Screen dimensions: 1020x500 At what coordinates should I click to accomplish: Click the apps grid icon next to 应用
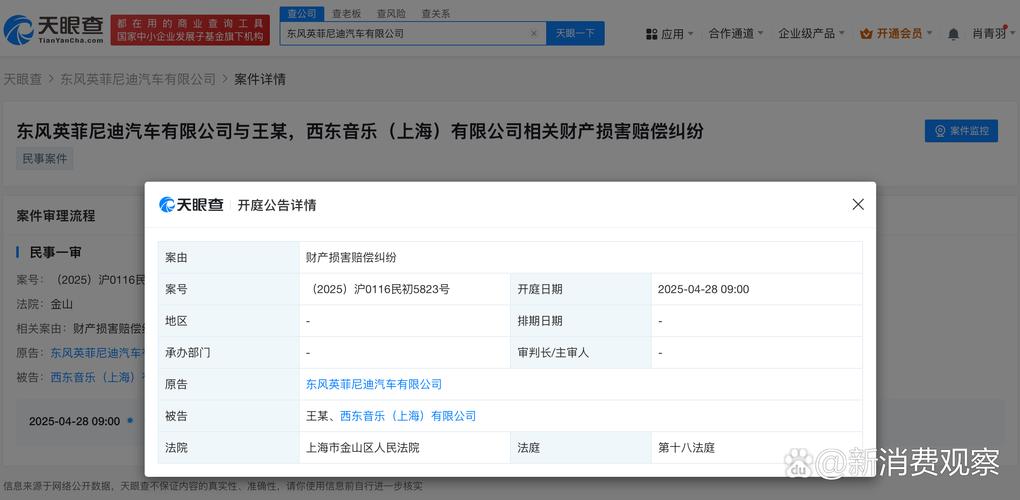(651, 34)
